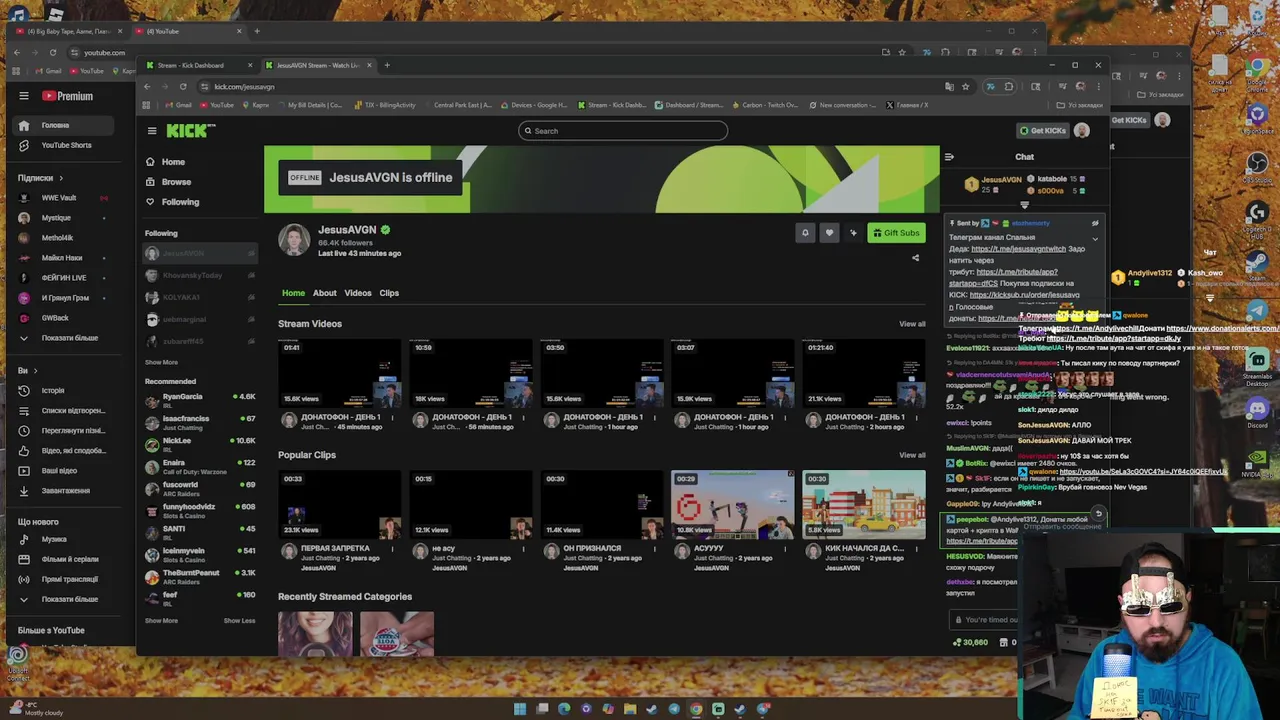The width and height of the screenshot is (1280, 720).
Task: Switch to the Videos tab
Action: (x=357, y=293)
